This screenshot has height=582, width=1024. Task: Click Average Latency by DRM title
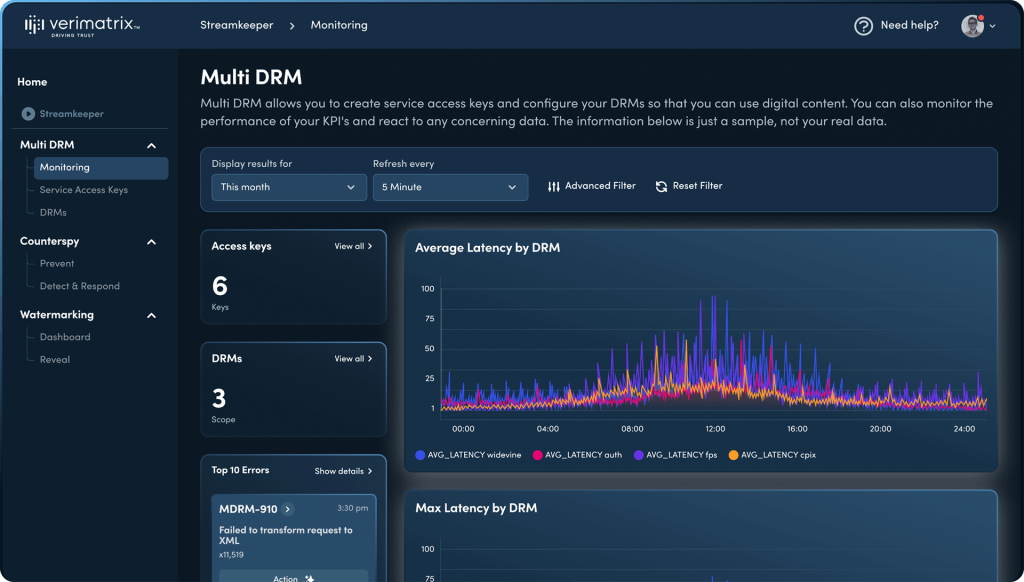[x=487, y=248]
